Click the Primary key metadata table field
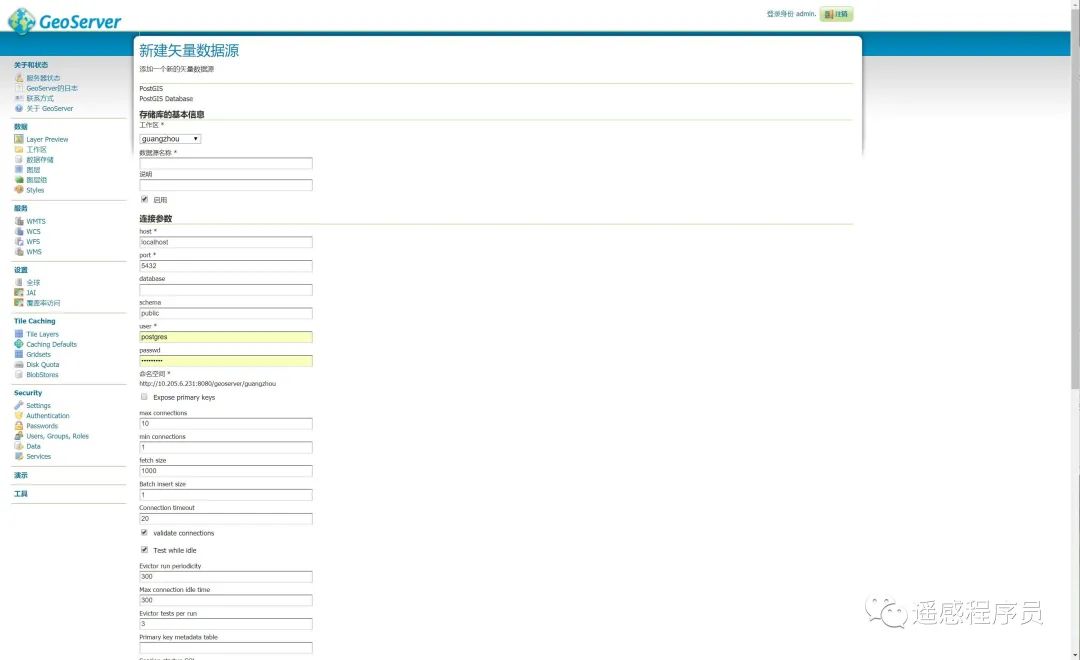Image resolution: width=1080 pixels, height=660 pixels. (x=226, y=648)
